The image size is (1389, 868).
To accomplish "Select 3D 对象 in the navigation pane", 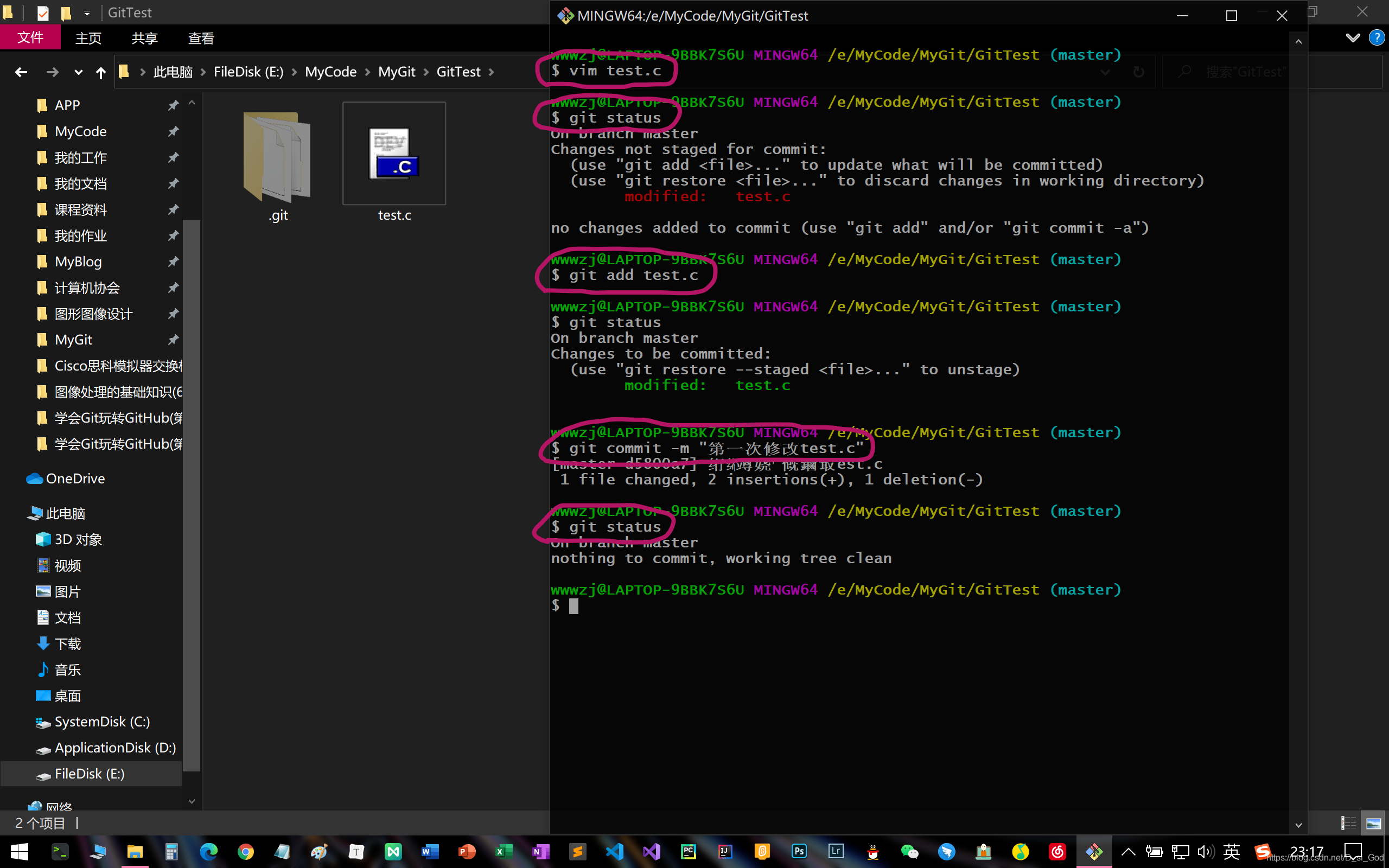I will (78, 540).
